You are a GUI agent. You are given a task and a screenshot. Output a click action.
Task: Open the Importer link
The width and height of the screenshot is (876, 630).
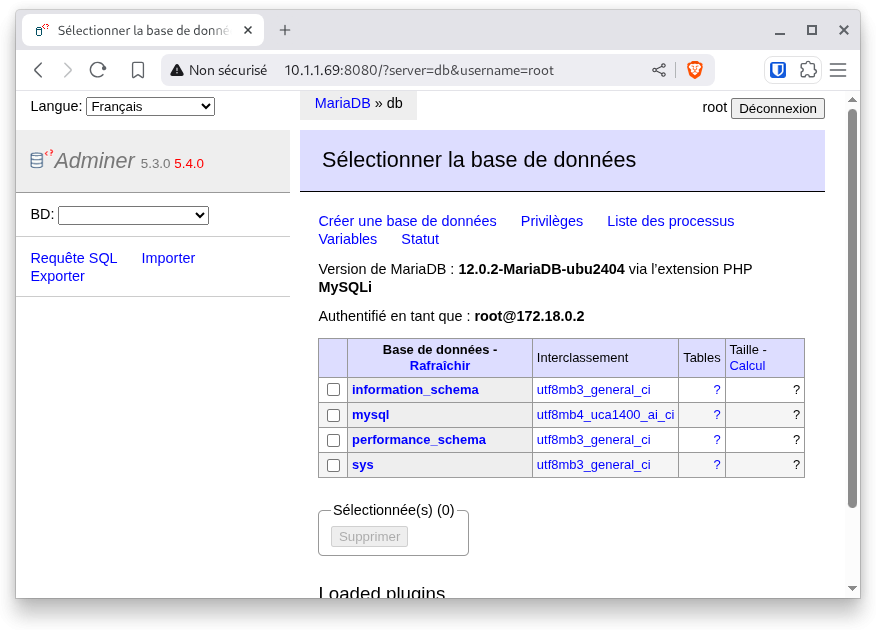168,258
